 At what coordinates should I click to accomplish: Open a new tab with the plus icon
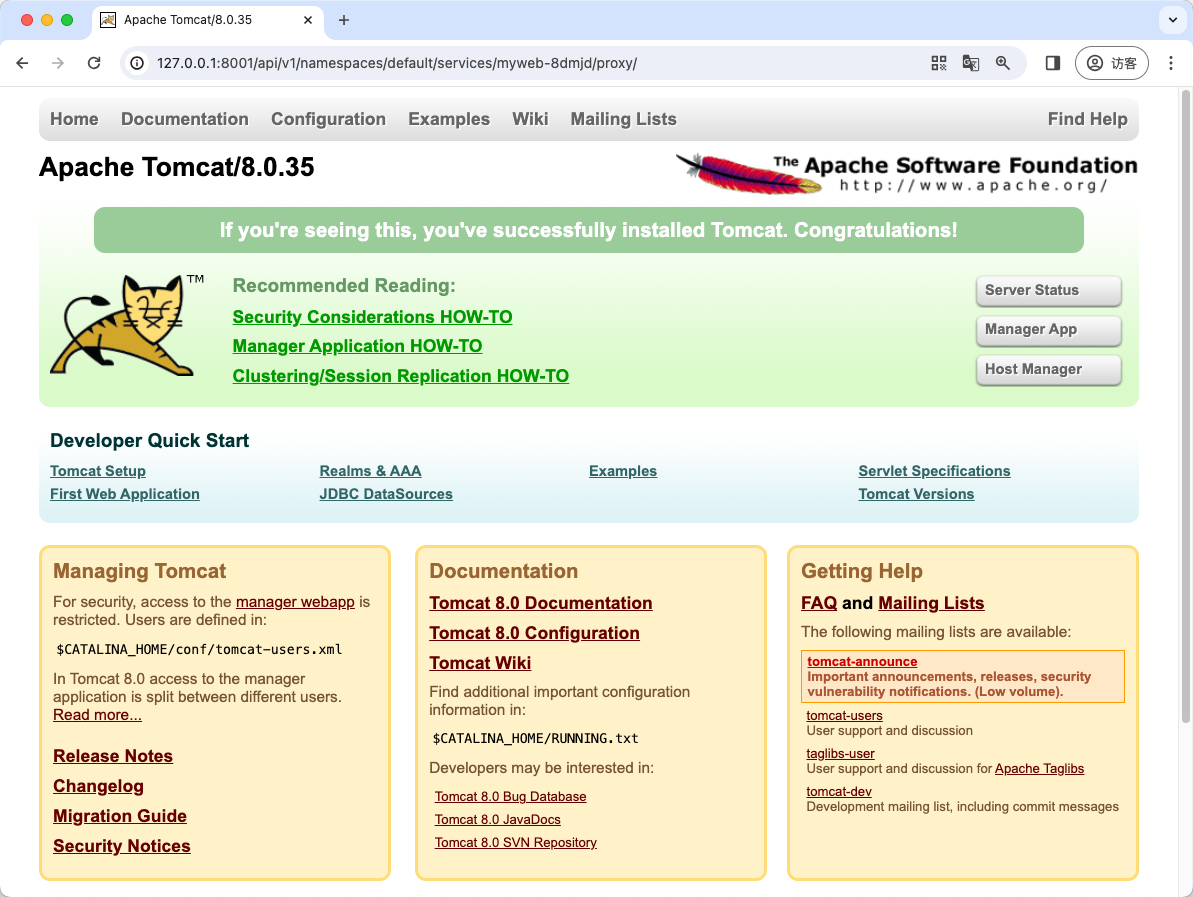click(x=344, y=20)
